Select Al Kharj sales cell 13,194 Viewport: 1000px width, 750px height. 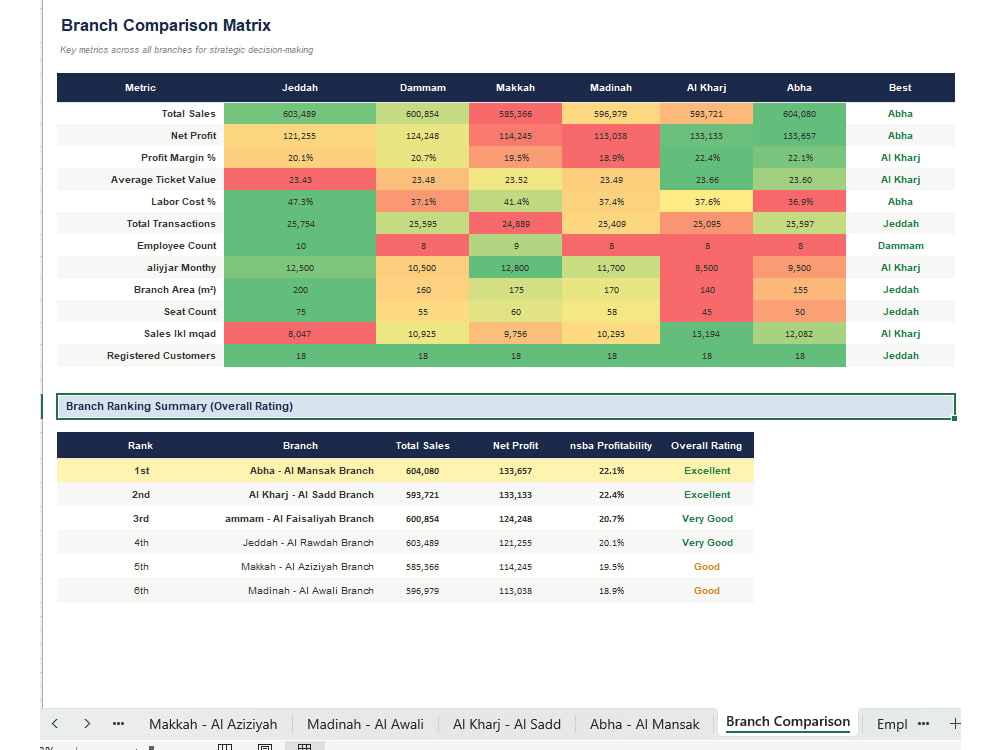click(x=707, y=334)
